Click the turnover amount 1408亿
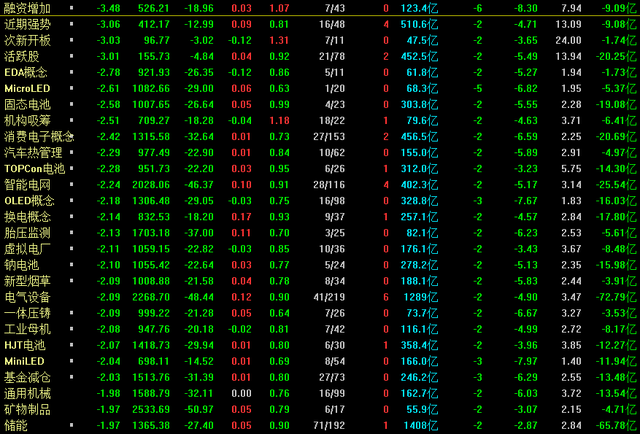The image size is (640, 434). pyautogui.click(x=421, y=425)
